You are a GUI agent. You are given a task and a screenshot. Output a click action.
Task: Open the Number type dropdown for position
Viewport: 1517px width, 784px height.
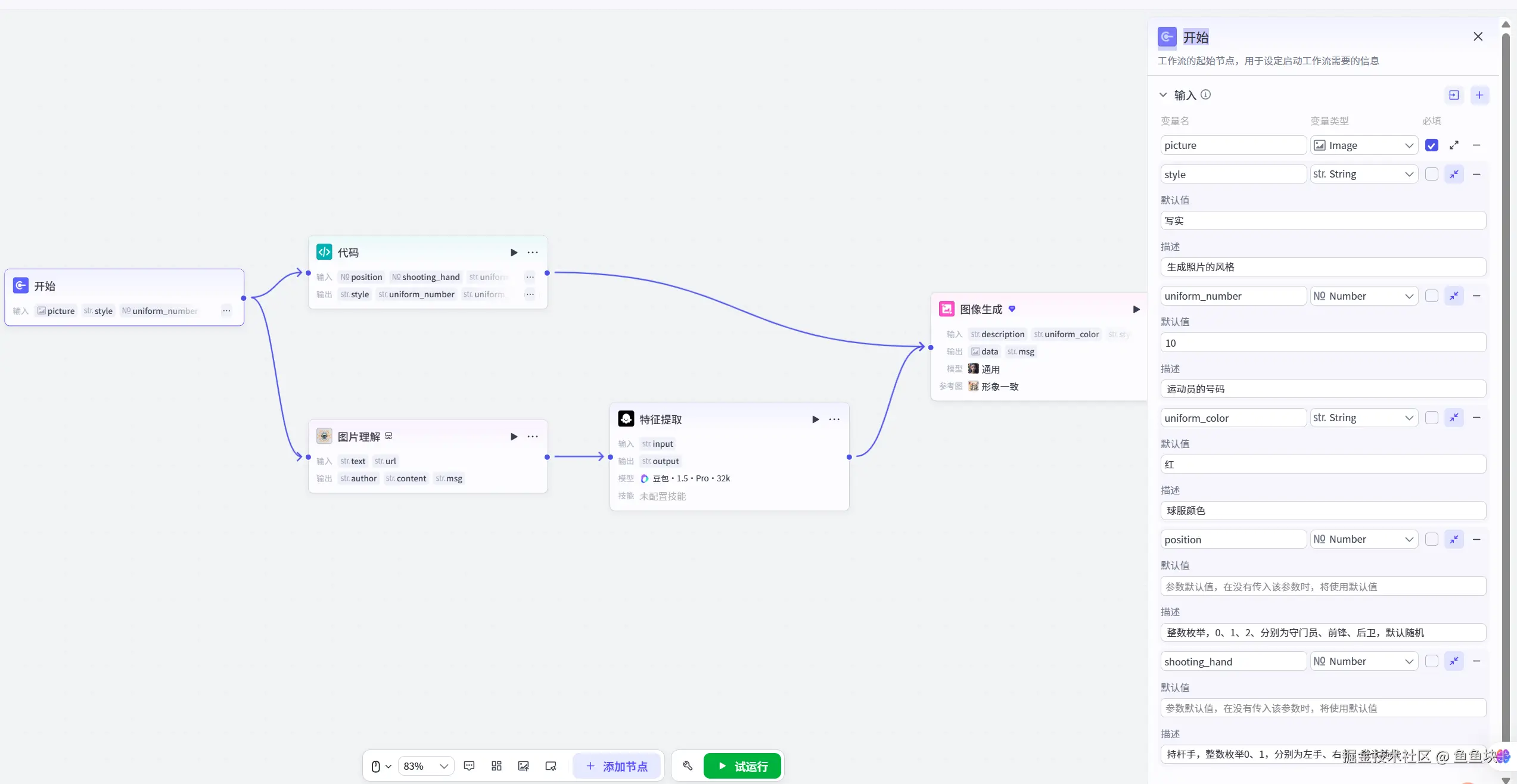point(1363,539)
